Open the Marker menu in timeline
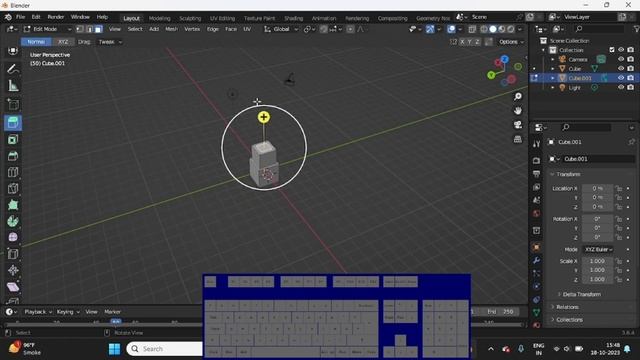This screenshot has width=640, height=360. coord(112,311)
